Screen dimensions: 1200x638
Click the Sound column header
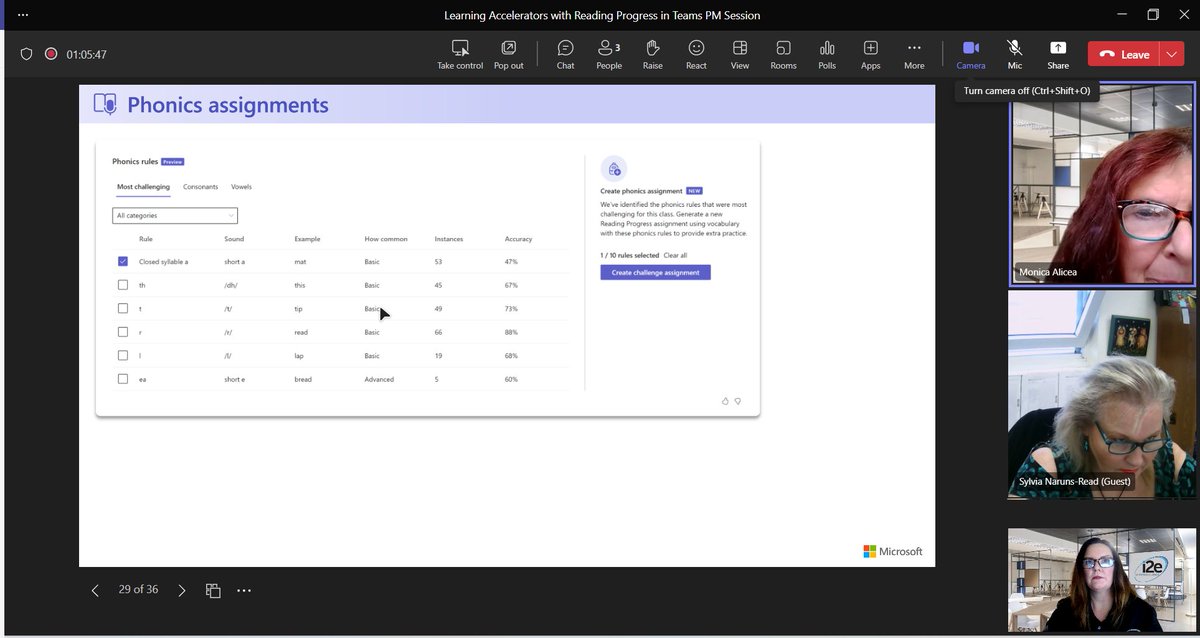point(234,239)
